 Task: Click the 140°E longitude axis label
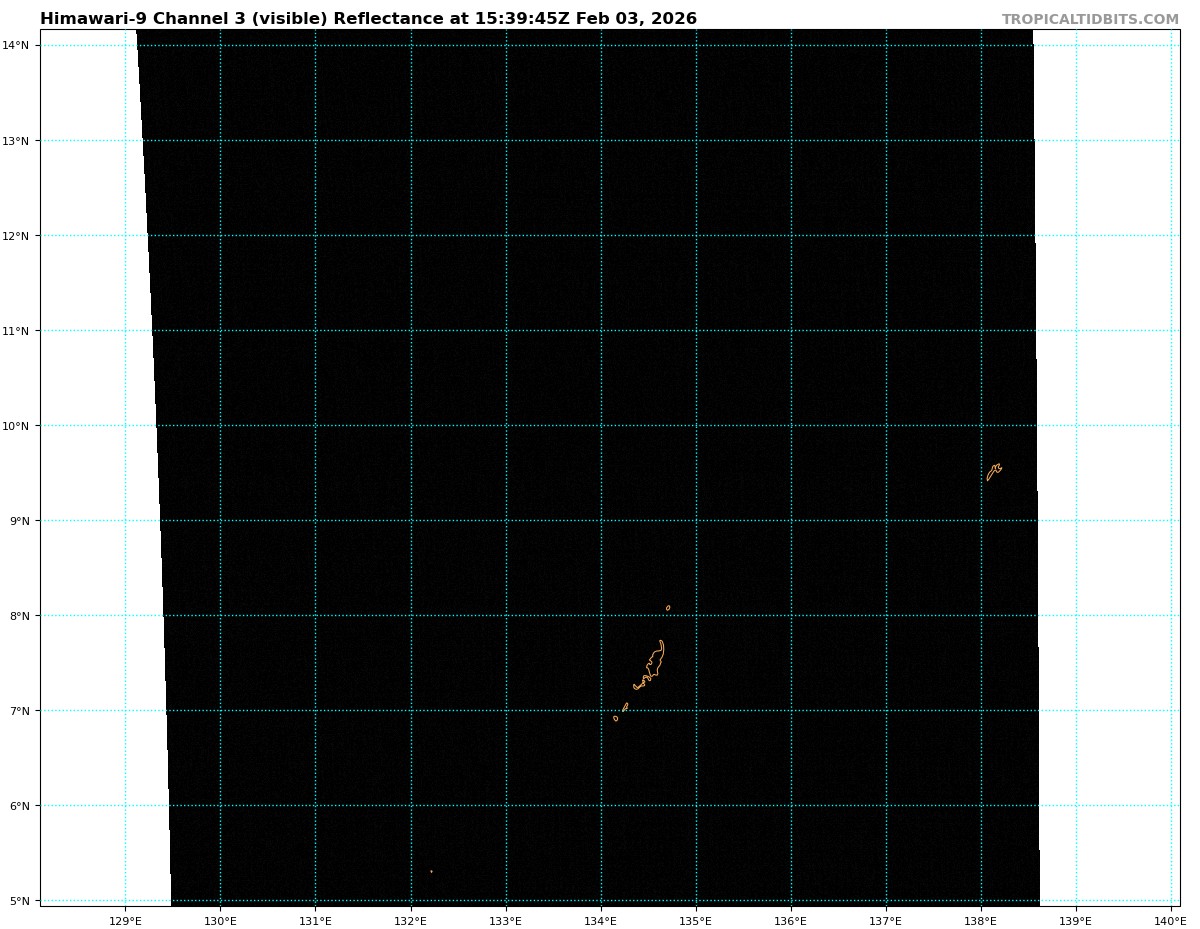(1170, 920)
